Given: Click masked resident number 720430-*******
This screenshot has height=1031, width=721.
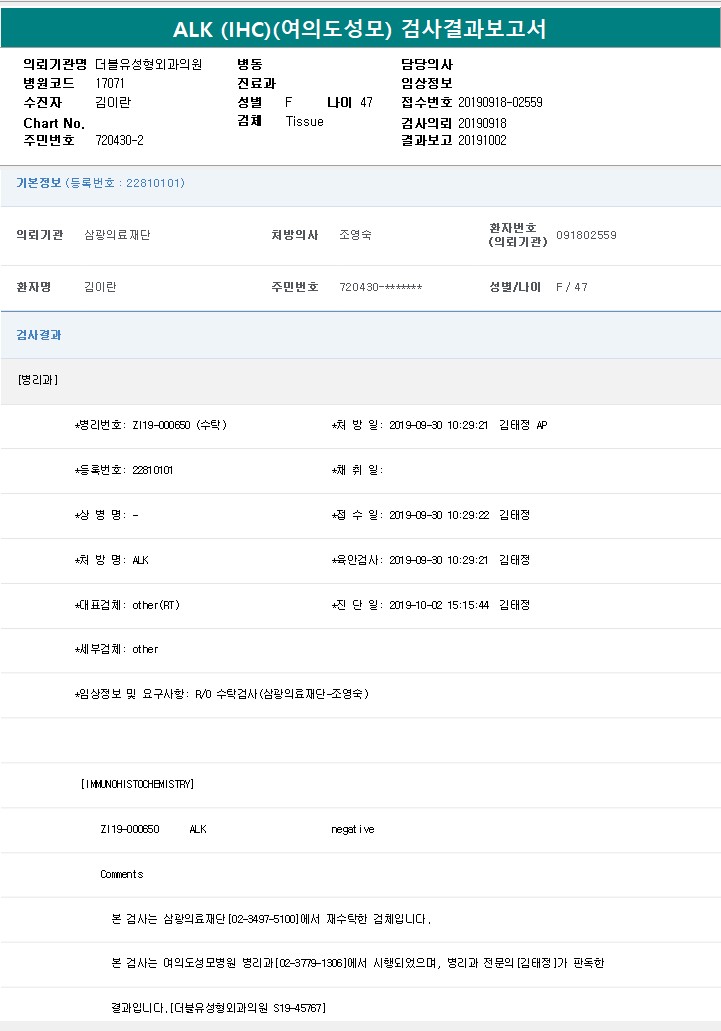Looking at the screenshot, I should coord(380,287).
